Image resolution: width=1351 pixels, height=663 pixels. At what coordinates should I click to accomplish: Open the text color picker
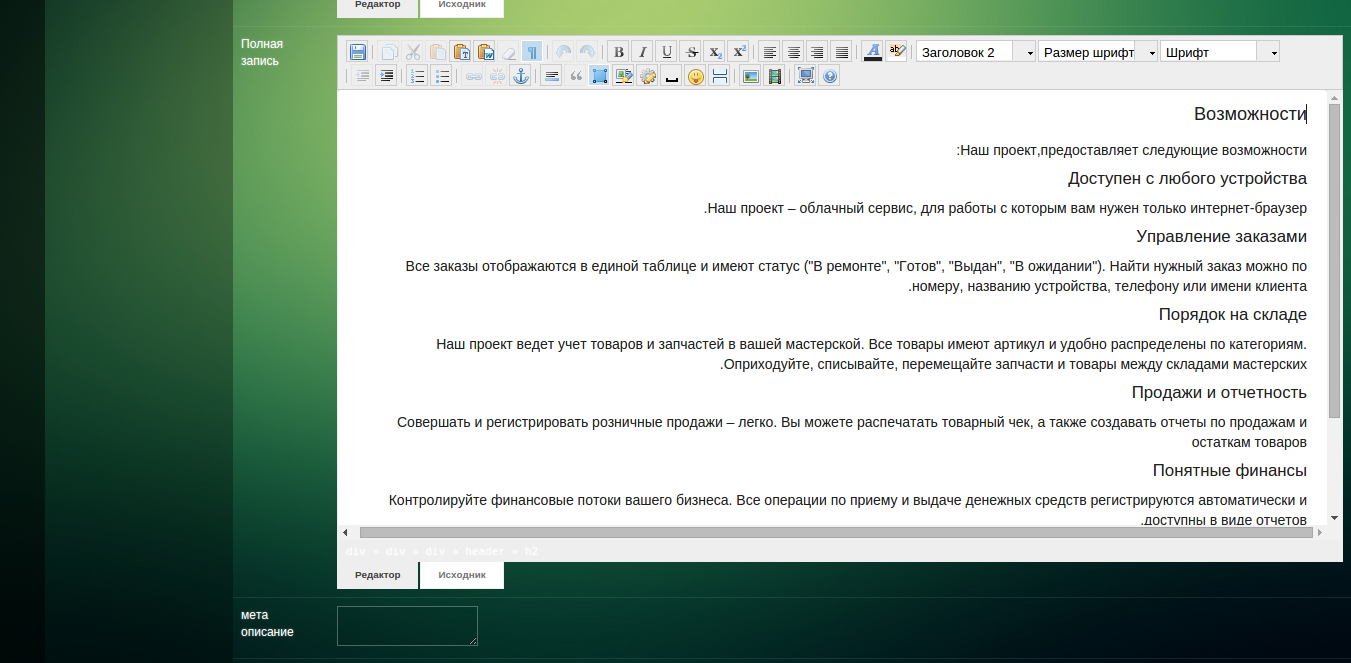(x=873, y=52)
